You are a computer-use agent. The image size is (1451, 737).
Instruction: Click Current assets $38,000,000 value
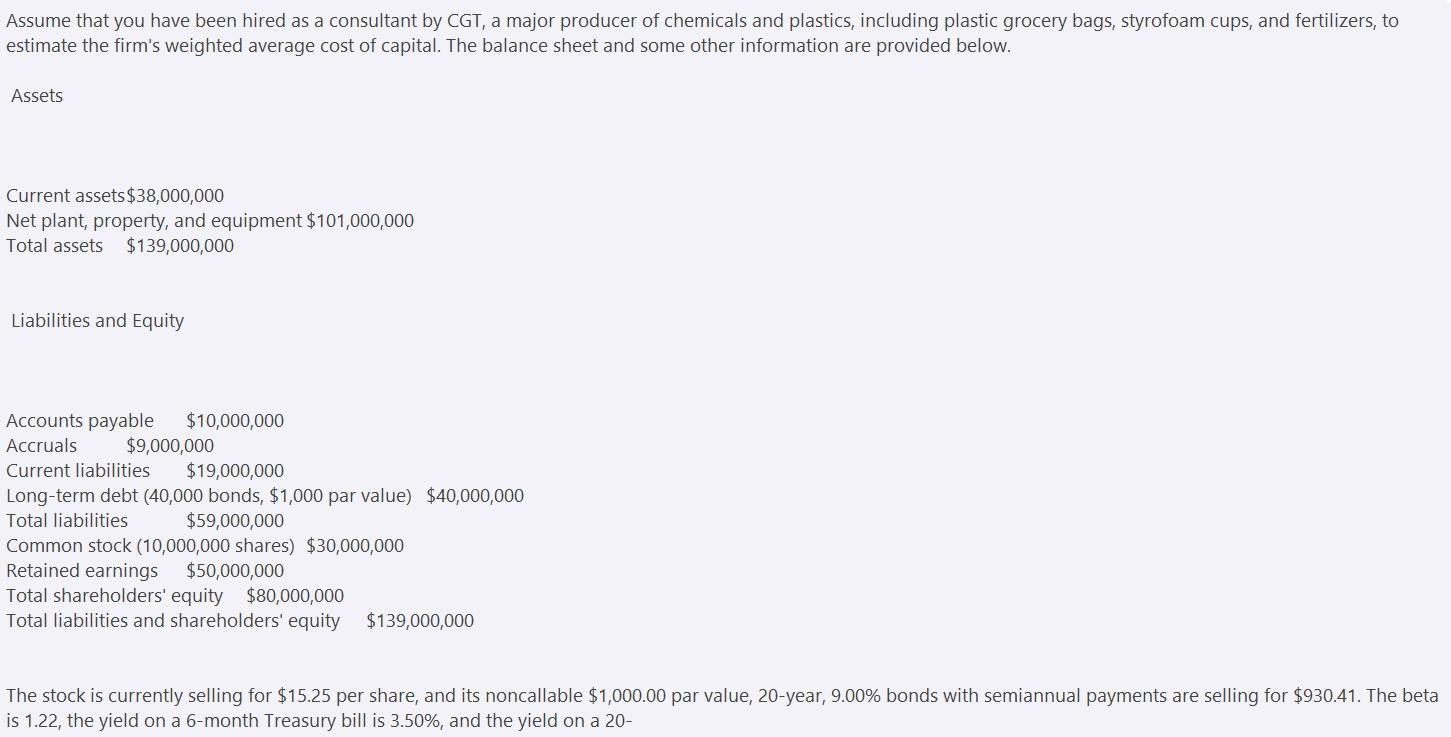click(176, 196)
